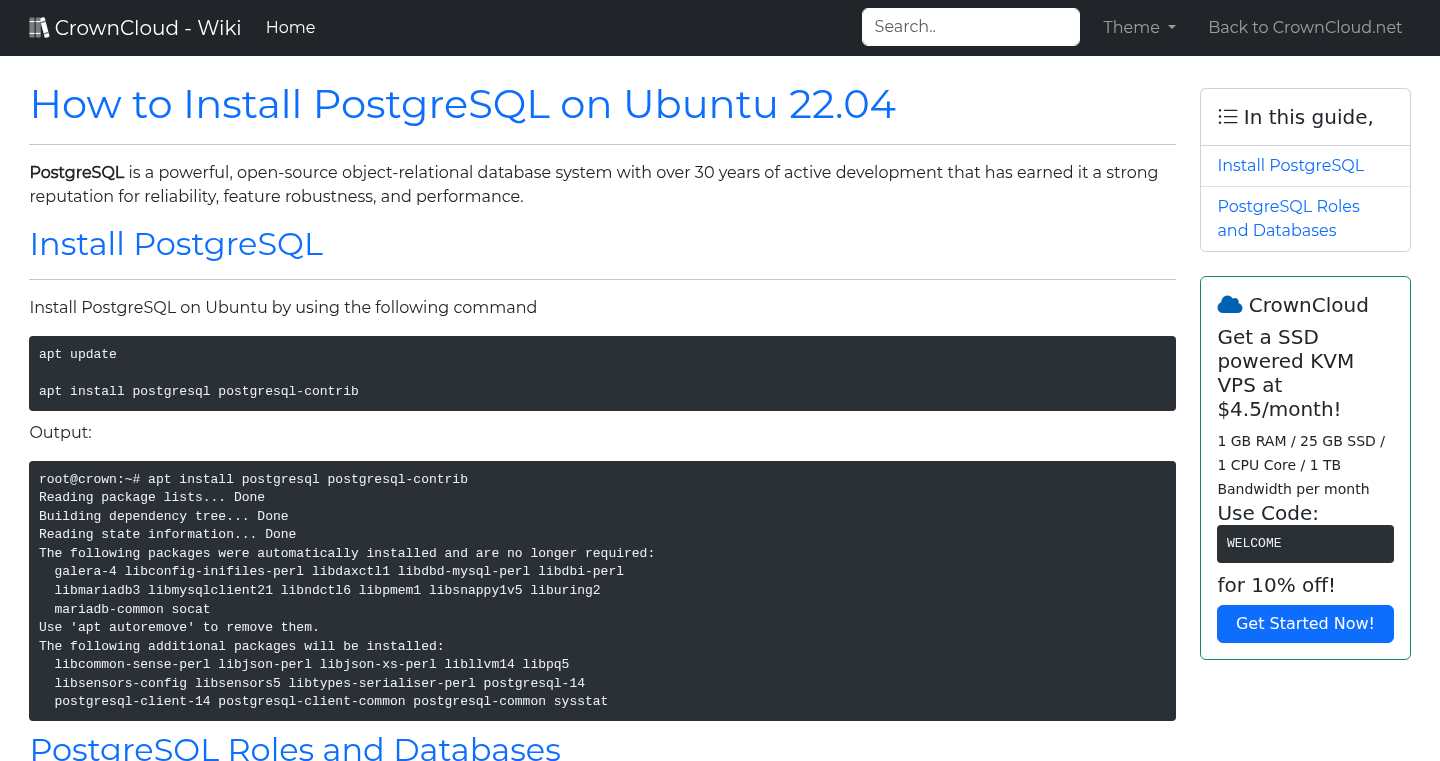The image size is (1440, 761).
Task: Select the Home menu item
Action: click(x=290, y=27)
